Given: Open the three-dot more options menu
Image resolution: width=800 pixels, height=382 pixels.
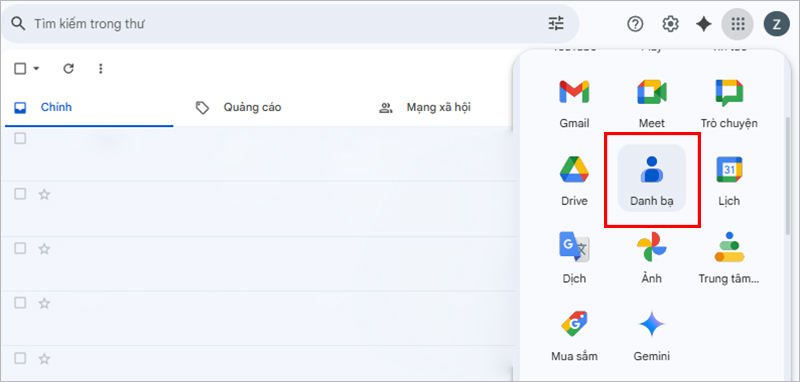Looking at the screenshot, I should pyautogui.click(x=101, y=68).
